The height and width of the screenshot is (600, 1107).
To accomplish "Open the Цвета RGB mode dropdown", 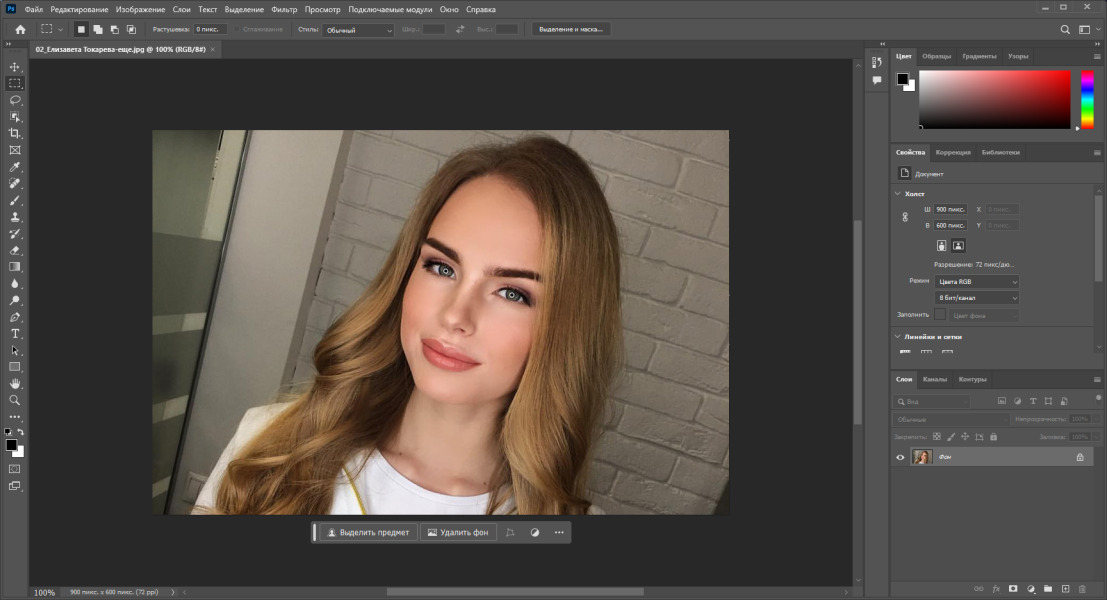I will click(977, 282).
